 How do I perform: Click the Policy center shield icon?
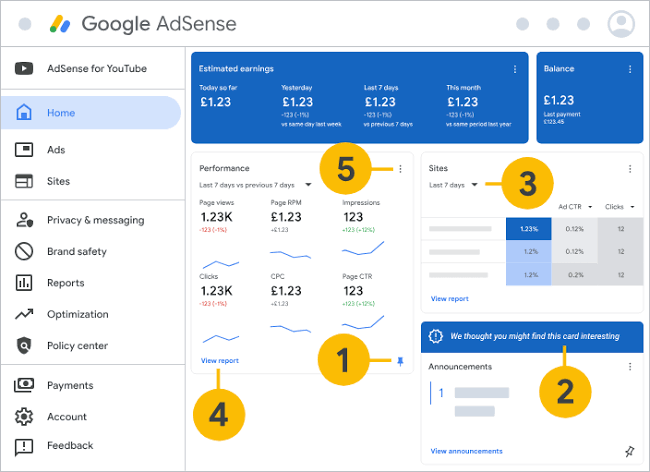(24, 346)
